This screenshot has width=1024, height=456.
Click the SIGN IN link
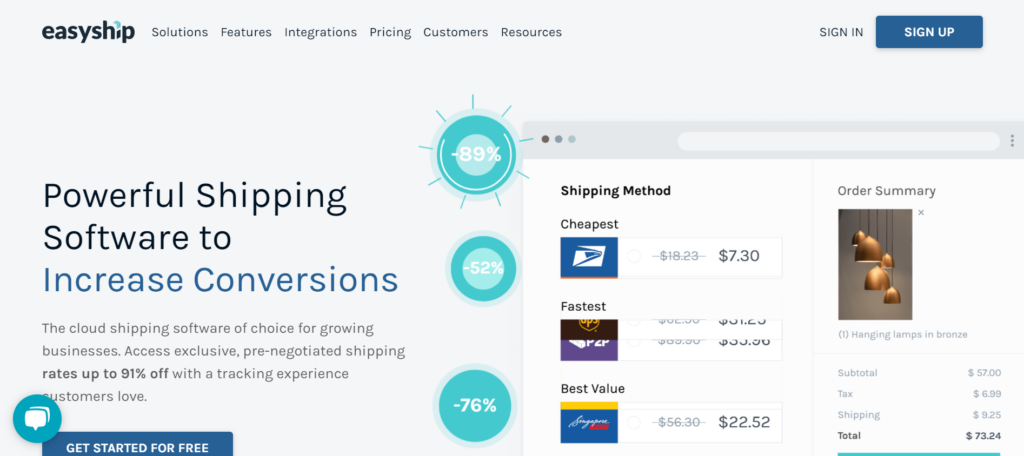(x=841, y=32)
